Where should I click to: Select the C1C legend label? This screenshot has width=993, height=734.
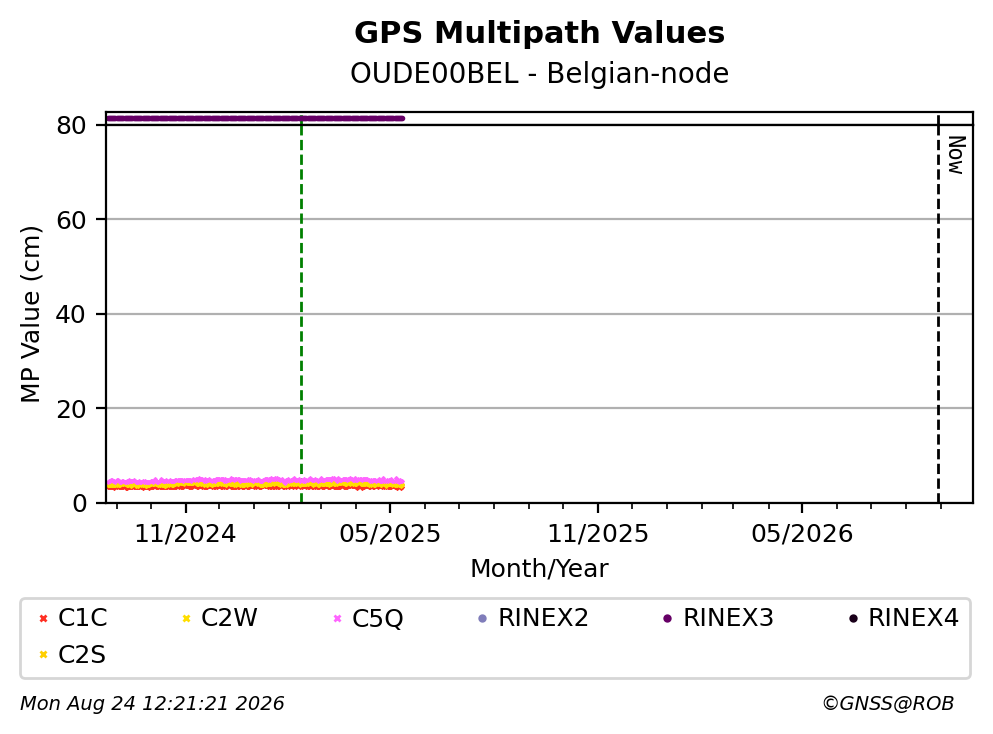82,618
